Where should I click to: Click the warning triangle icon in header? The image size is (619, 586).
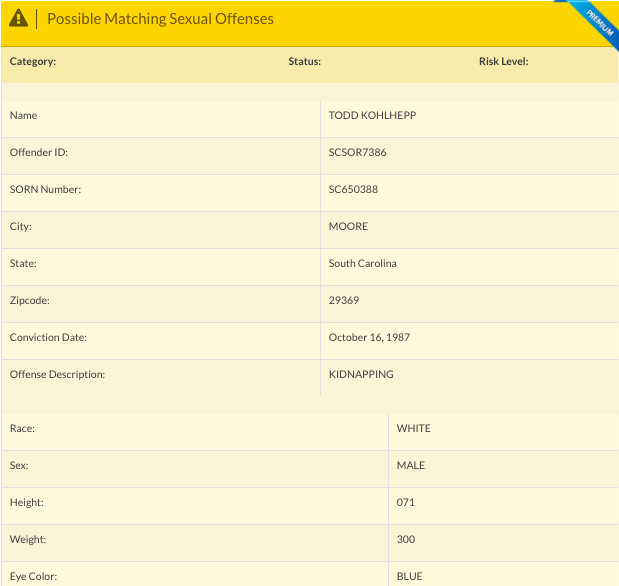coord(18,19)
